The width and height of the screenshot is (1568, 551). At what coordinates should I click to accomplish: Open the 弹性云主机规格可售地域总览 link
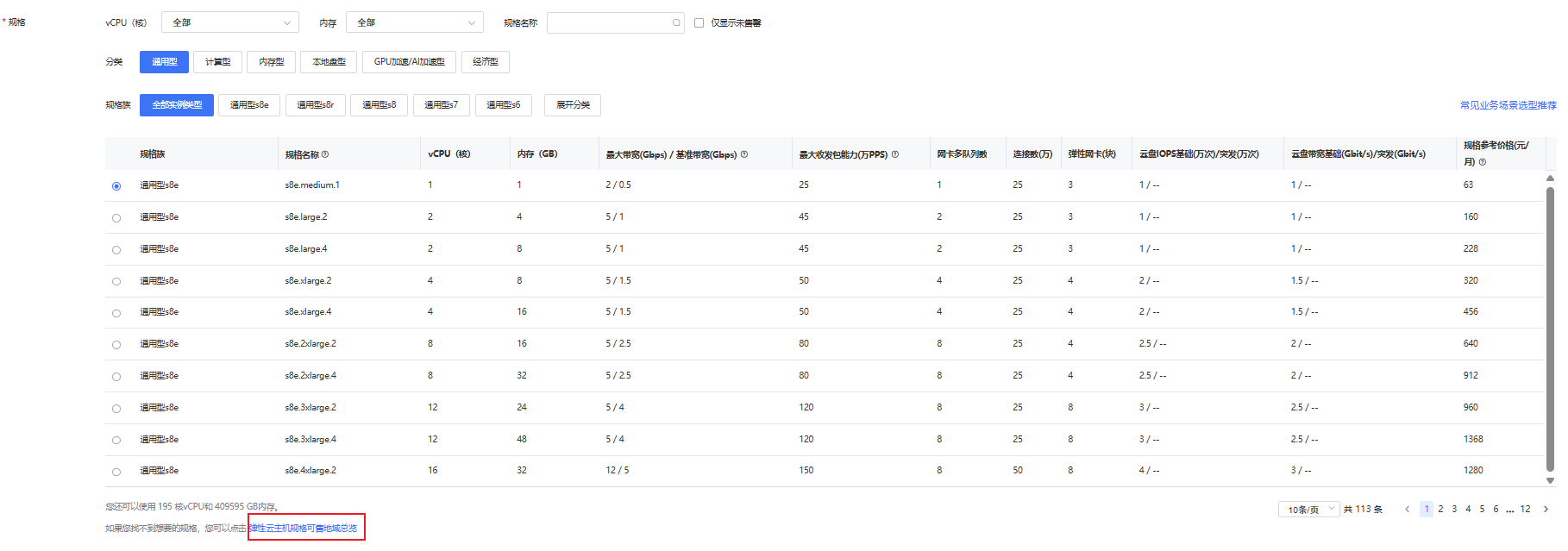304,529
